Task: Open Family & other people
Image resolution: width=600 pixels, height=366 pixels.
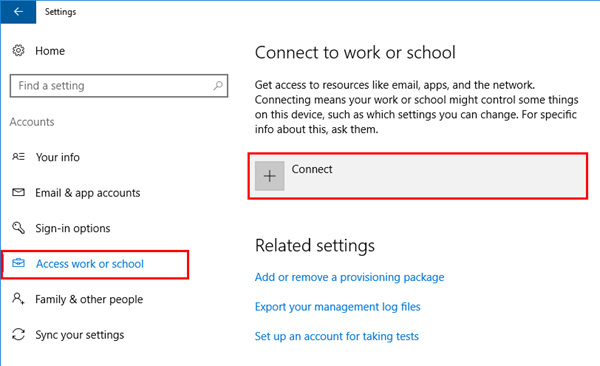Action: click(89, 299)
